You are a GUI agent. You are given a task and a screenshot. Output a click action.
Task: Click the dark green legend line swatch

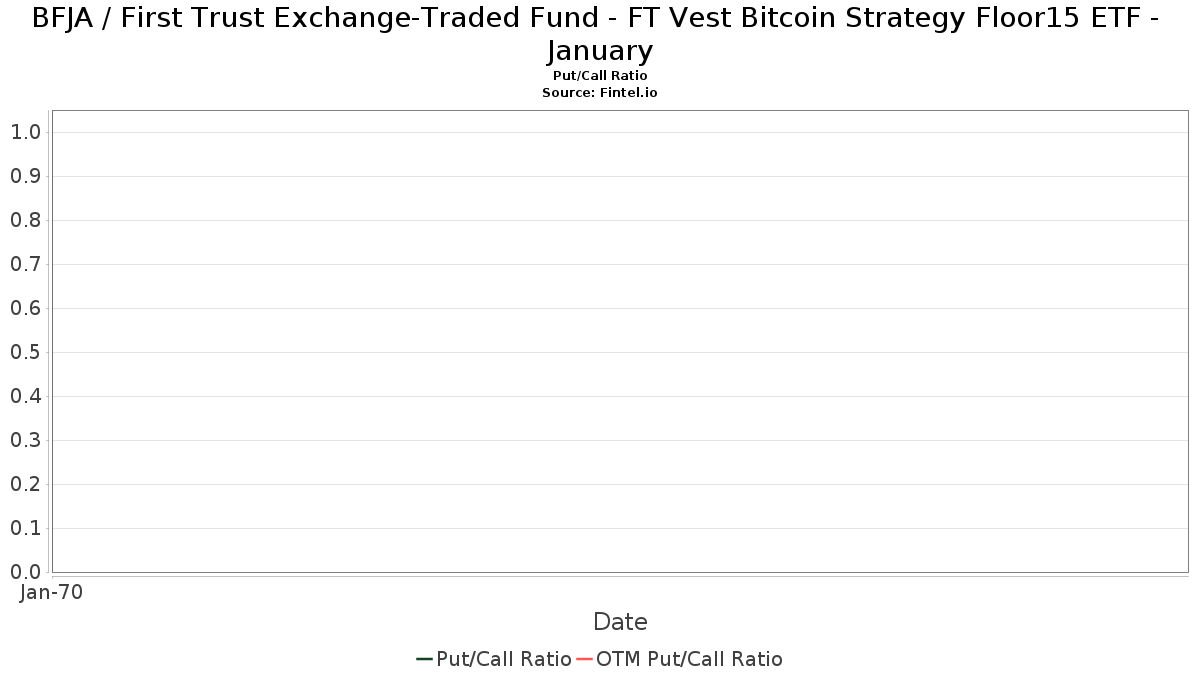424,659
